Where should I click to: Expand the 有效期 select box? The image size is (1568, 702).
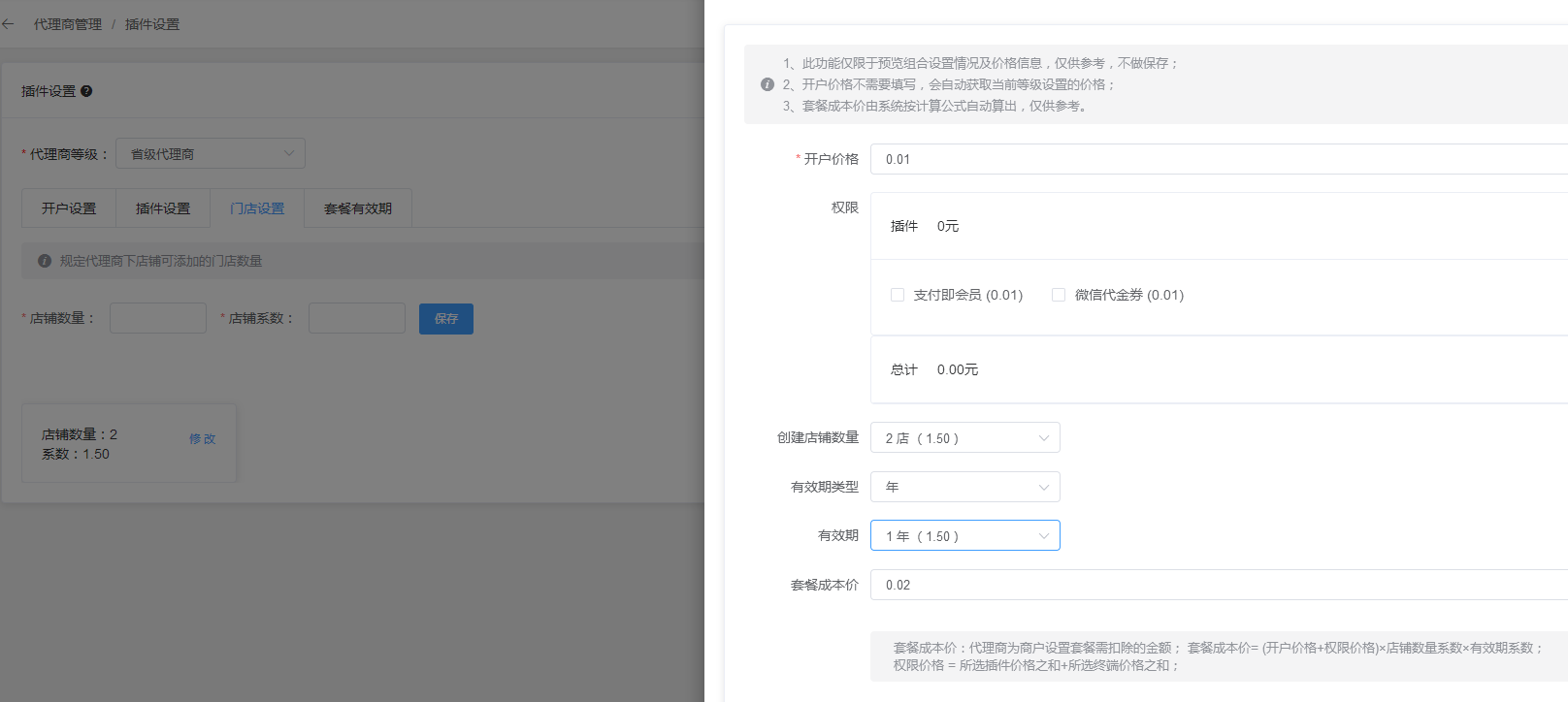tap(964, 535)
